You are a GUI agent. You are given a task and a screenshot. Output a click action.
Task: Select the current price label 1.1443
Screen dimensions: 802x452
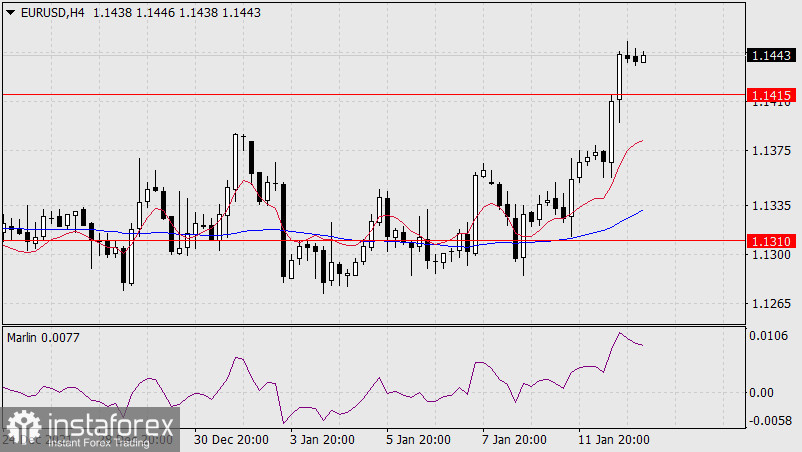tap(771, 55)
